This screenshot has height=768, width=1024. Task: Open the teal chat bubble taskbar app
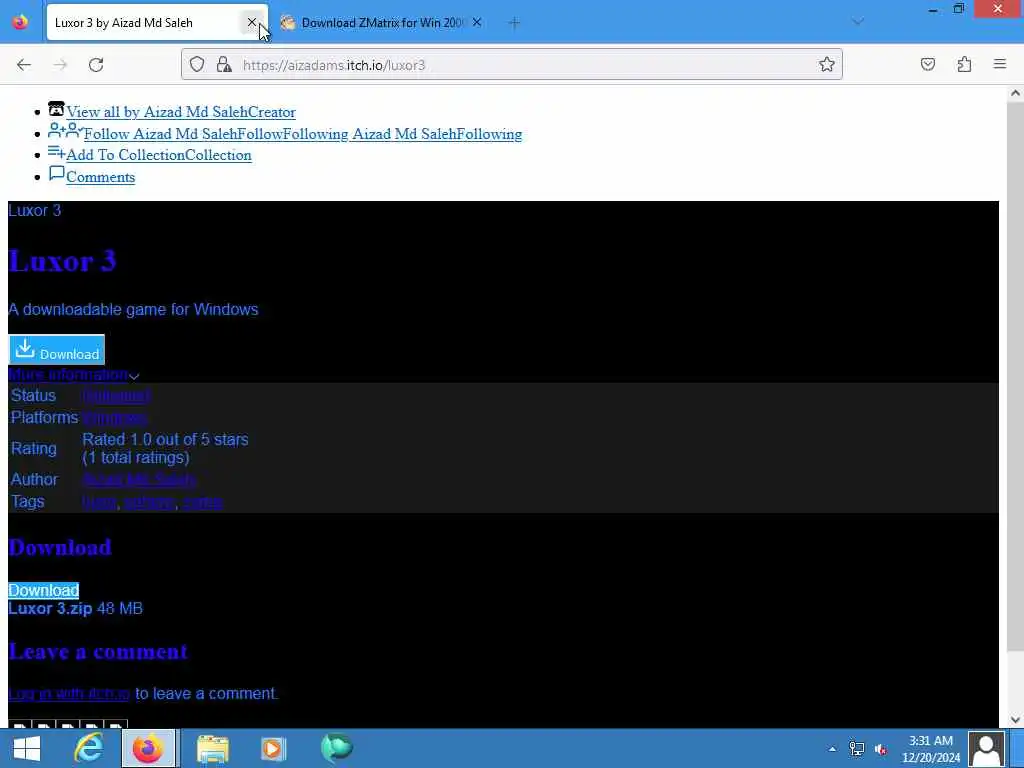pos(336,748)
